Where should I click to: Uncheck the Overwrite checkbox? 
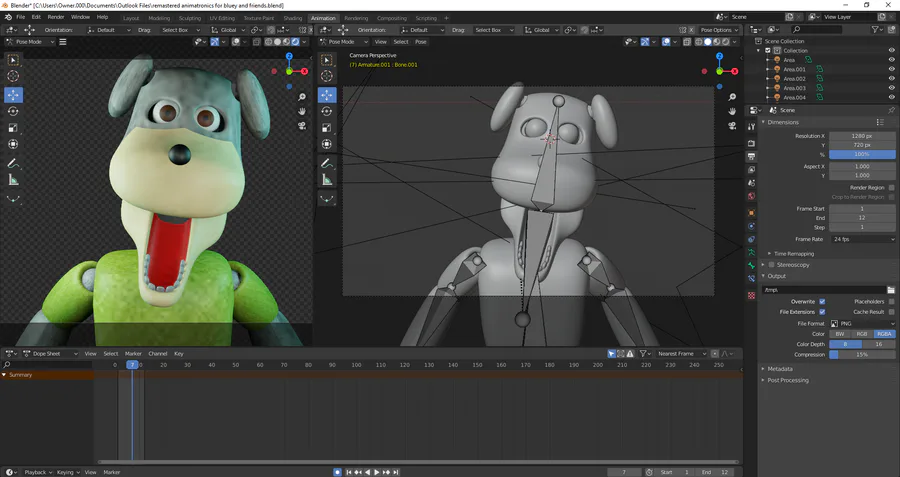click(822, 301)
